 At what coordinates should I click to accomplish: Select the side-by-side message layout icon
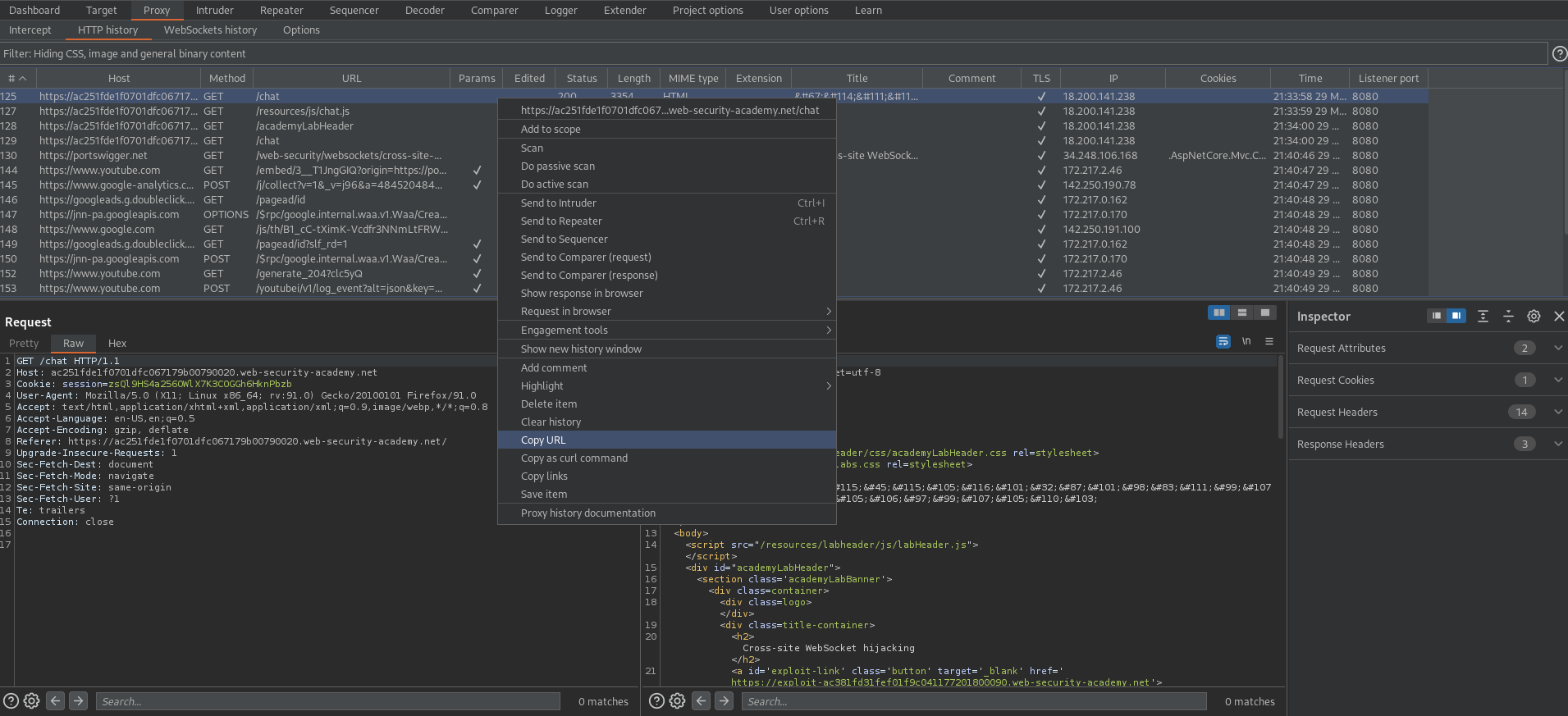(1219, 312)
